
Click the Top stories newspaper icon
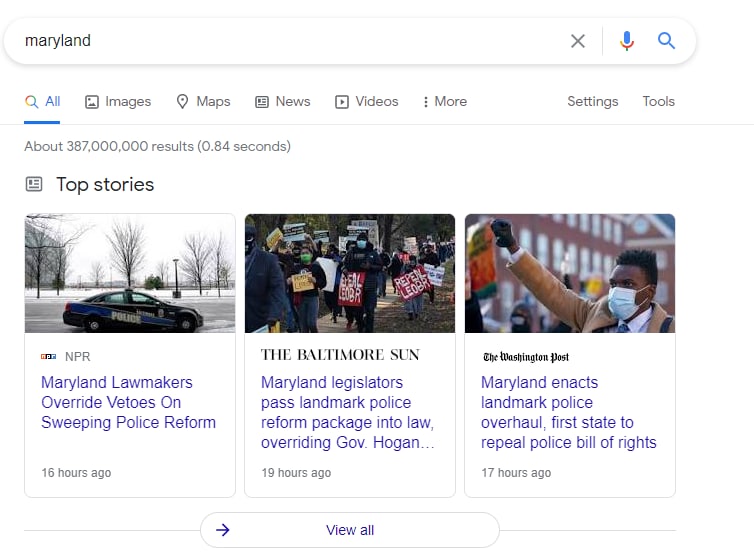tap(34, 184)
